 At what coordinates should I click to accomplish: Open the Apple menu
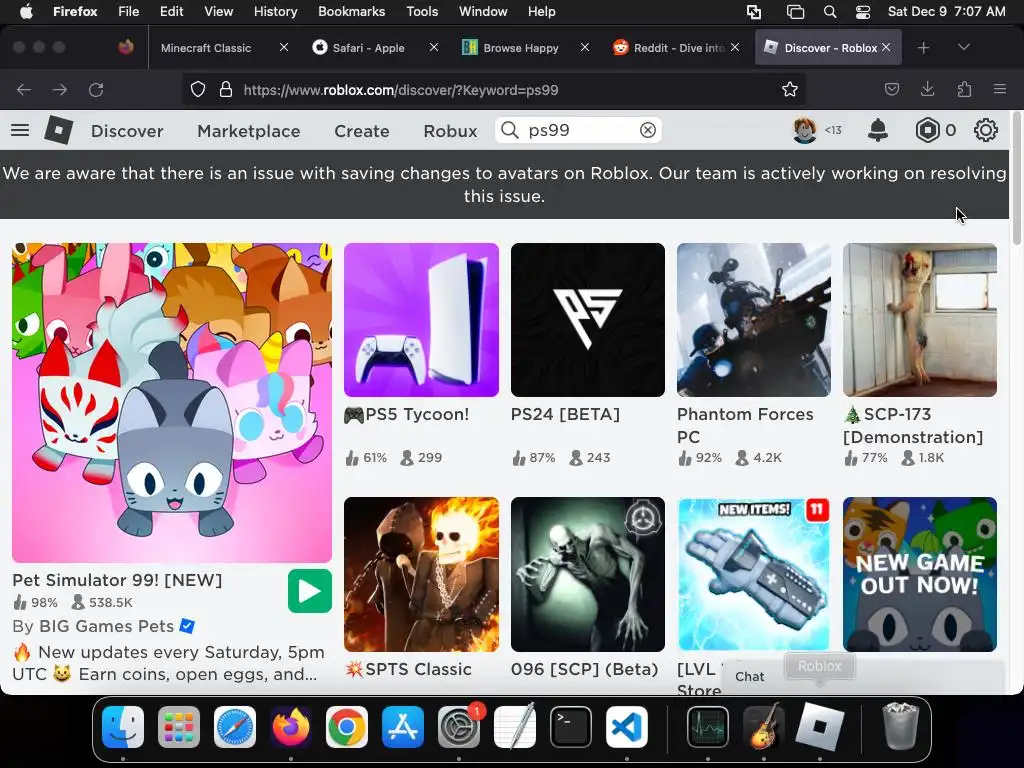coord(26,12)
